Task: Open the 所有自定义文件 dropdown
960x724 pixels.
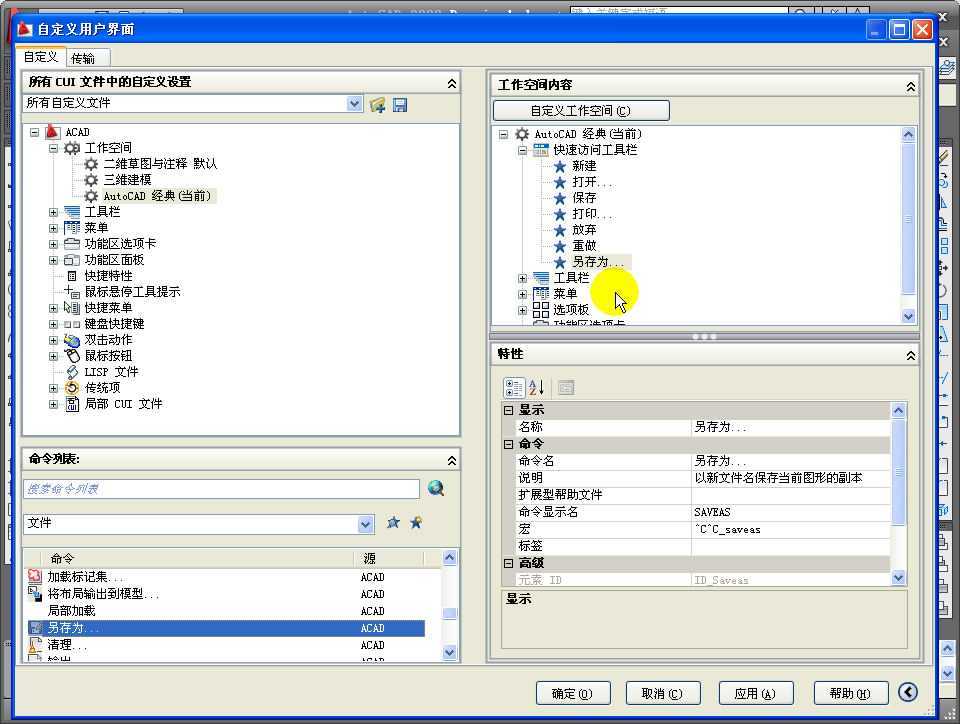Action: point(354,103)
